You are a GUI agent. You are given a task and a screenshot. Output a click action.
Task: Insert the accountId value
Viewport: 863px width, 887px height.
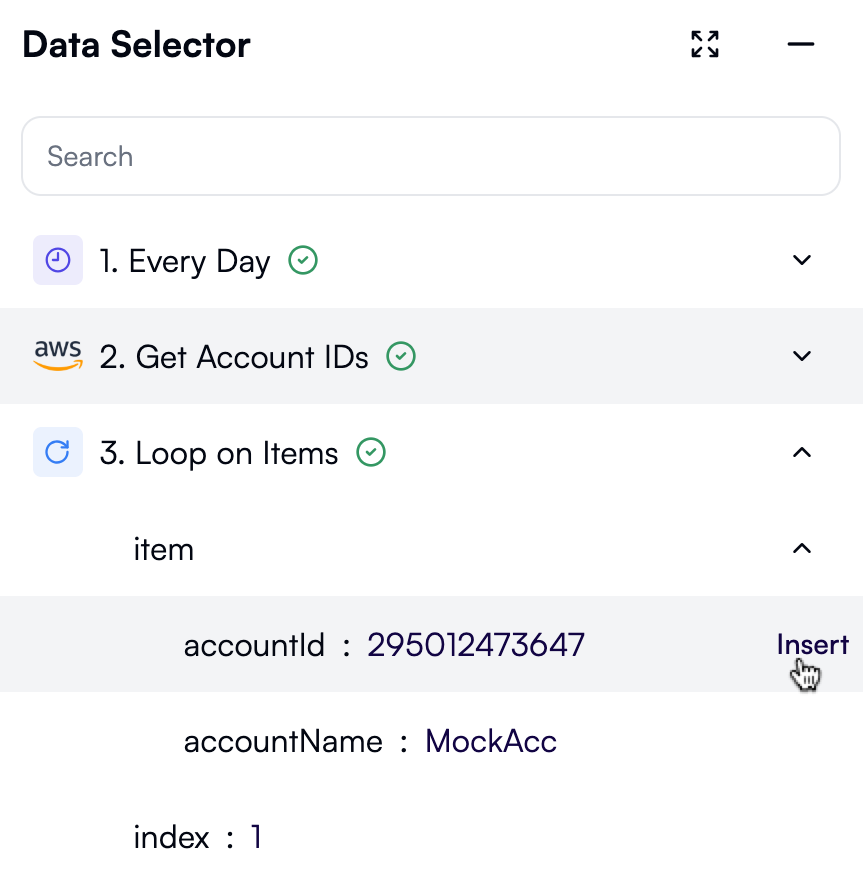pyautogui.click(x=812, y=645)
